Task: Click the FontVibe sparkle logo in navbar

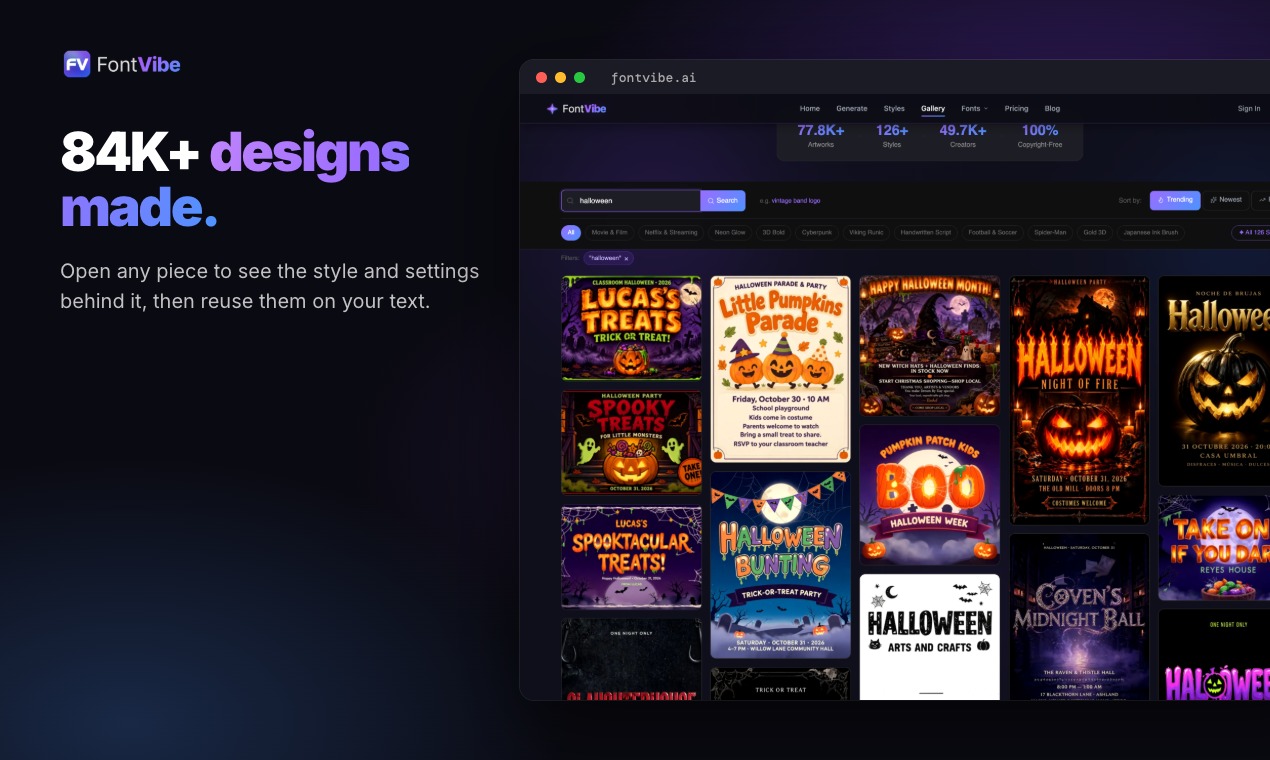Action: point(551,109)
